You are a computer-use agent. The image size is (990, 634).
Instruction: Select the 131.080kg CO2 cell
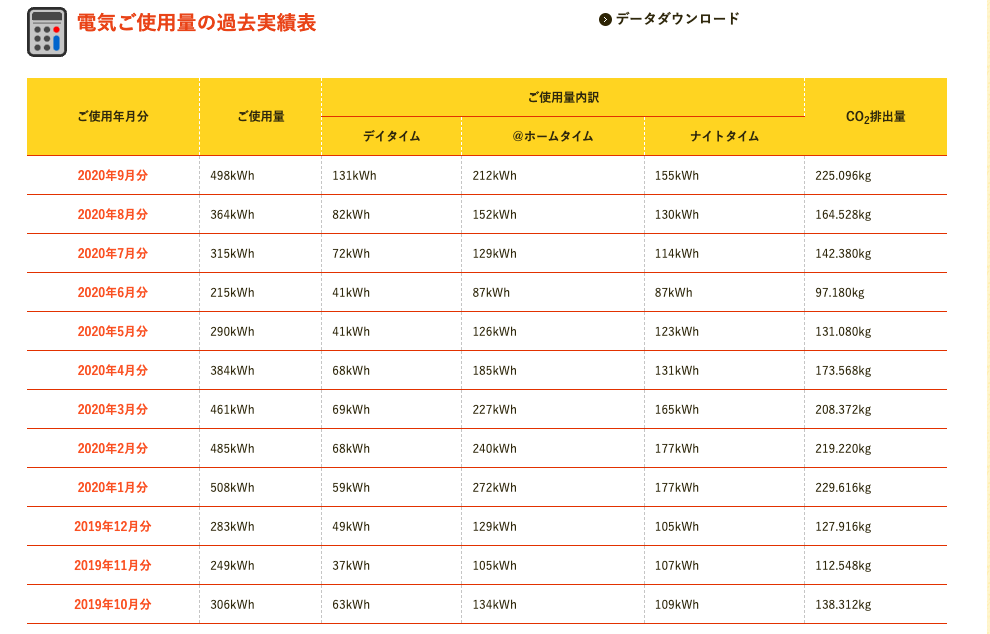876,332
